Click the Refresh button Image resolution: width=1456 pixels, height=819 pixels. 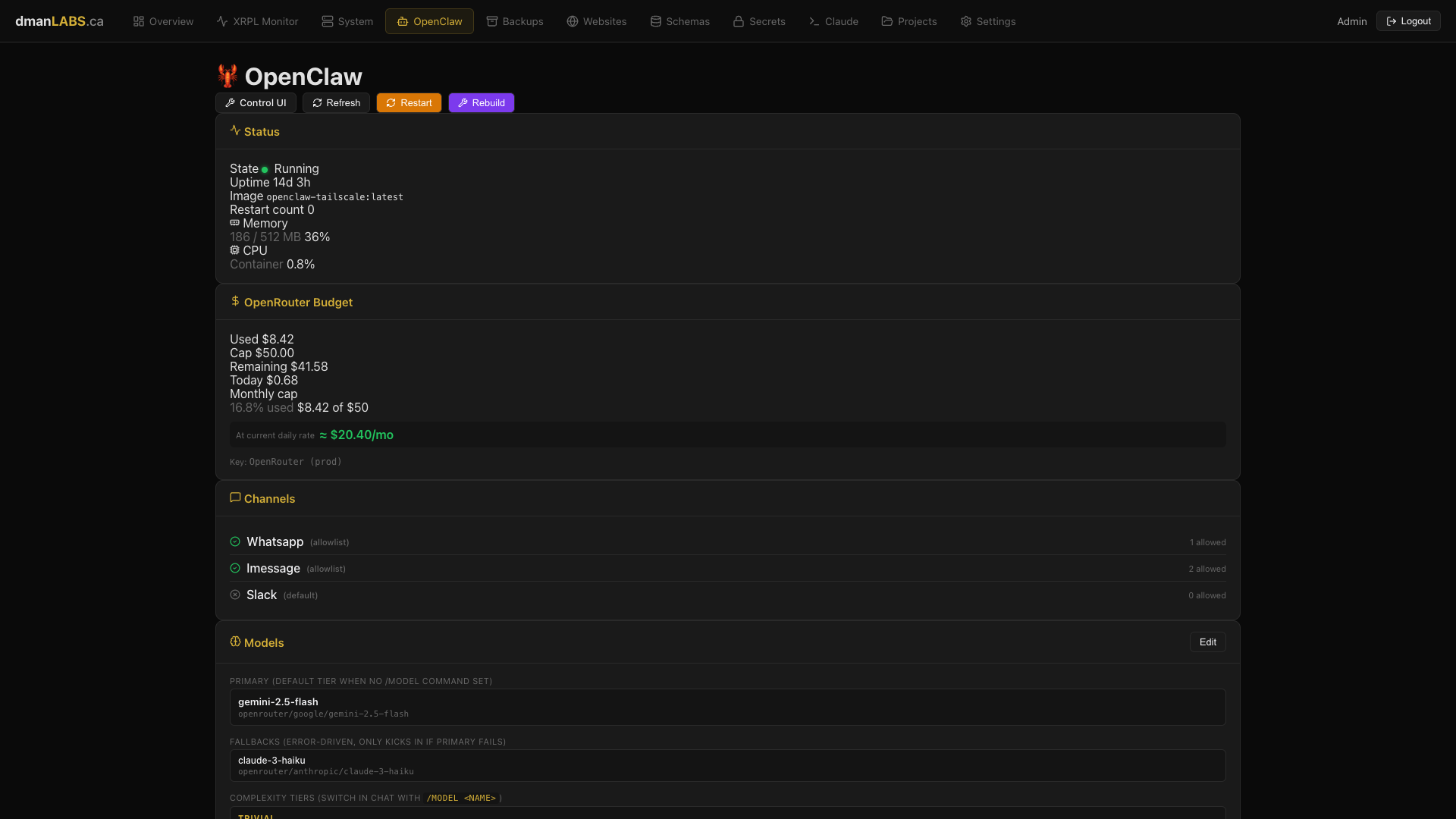coord(336,103)
